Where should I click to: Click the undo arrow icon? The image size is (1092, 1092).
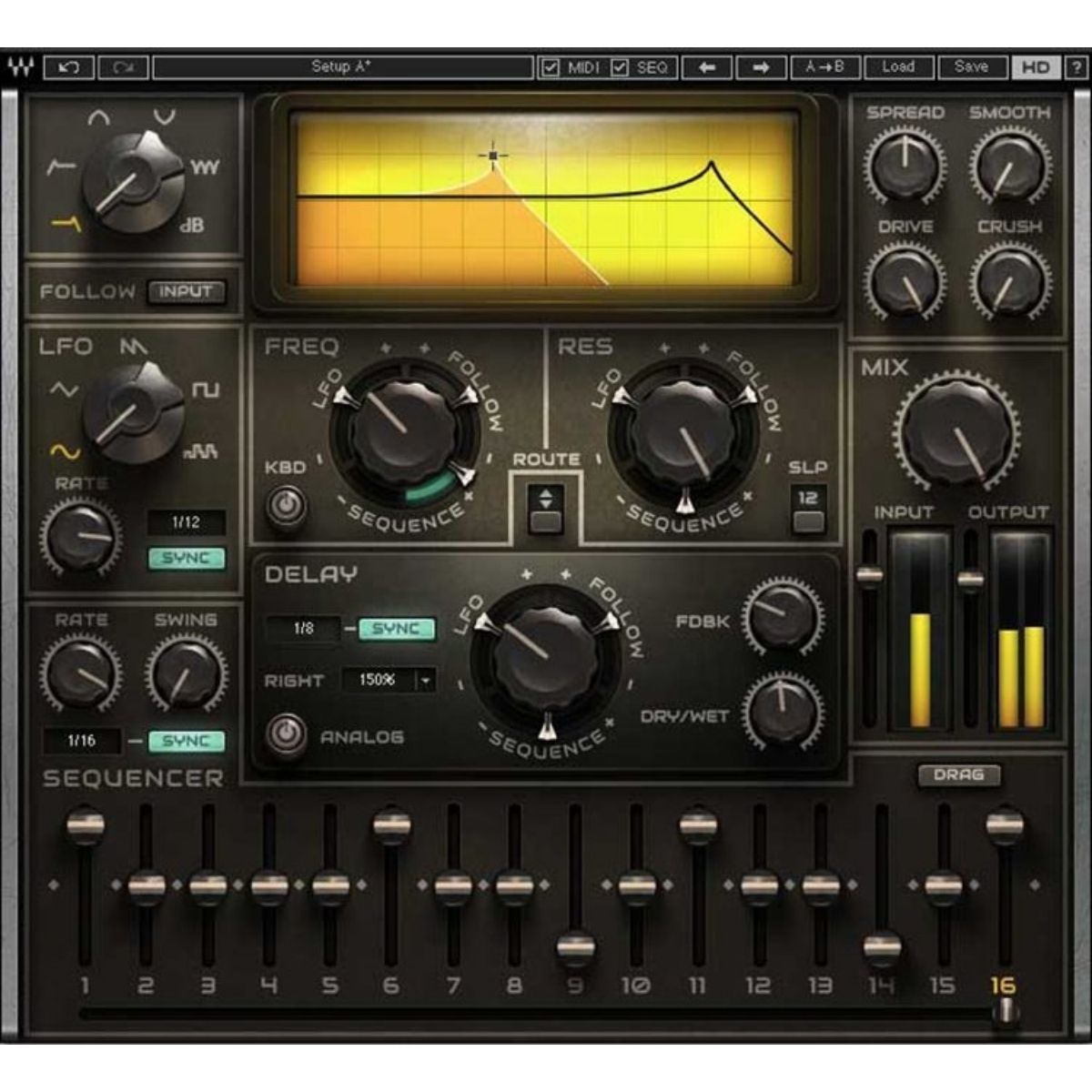[71, 66]
